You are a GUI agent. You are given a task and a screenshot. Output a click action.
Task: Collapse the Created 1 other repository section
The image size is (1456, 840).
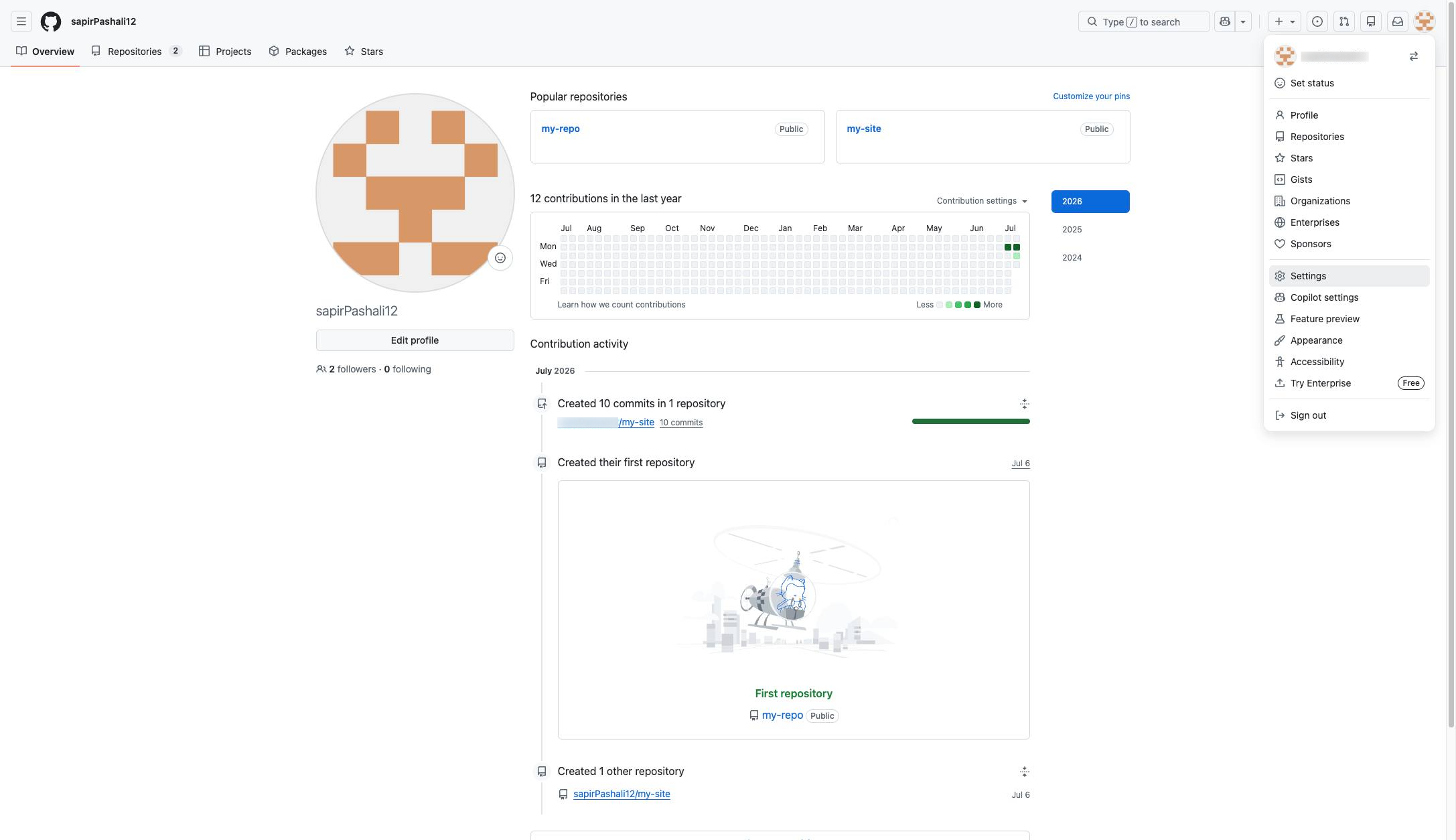[x=1024, y=772]
